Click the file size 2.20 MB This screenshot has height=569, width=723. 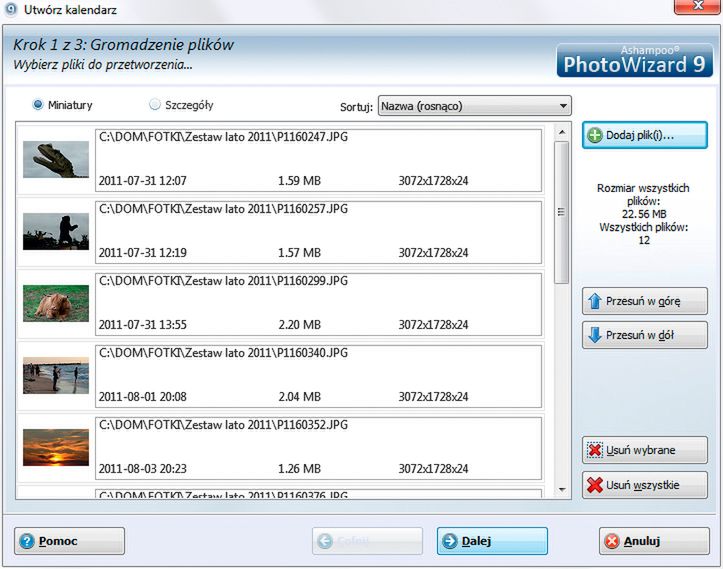point(299,325)
